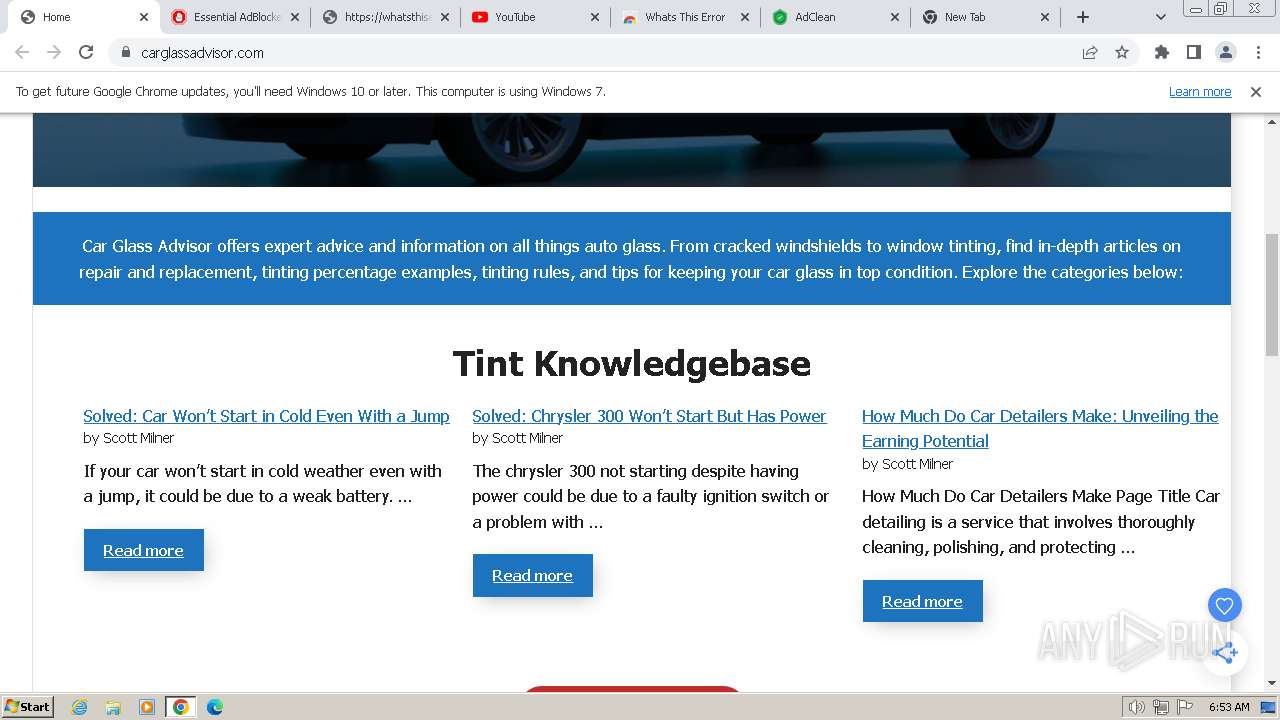This screenshot has width=1280, height=720.
Task: Open the Extensions puzzle icon
Action: [x=1161, y=52]
